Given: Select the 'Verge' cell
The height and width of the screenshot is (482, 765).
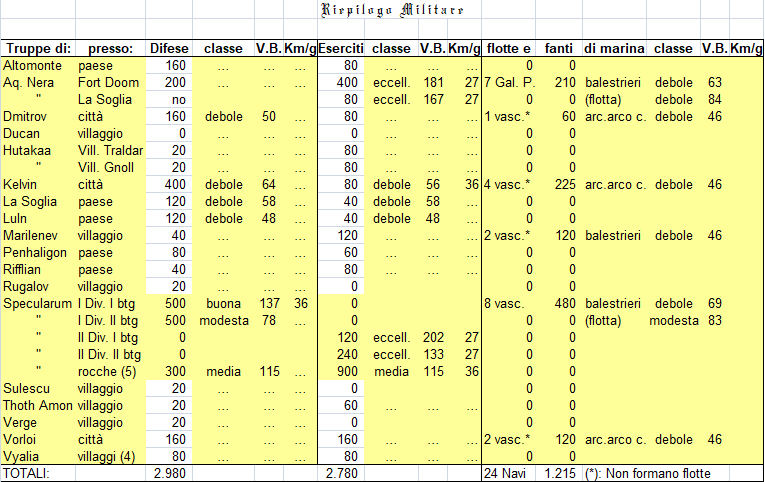Looking at the screenshot, I should (x=20, y=422).
